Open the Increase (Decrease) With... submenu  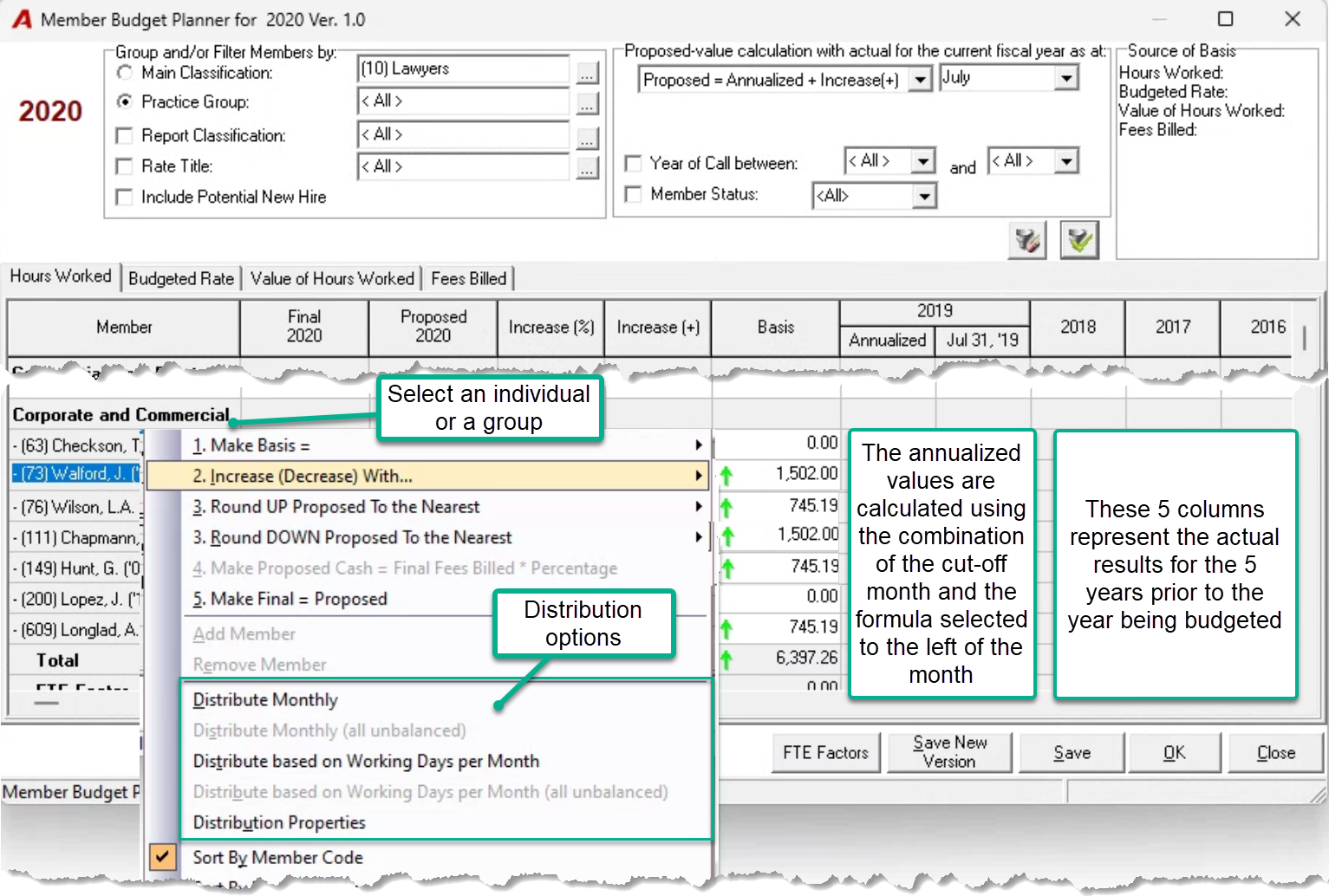click(x=428, y=476)
